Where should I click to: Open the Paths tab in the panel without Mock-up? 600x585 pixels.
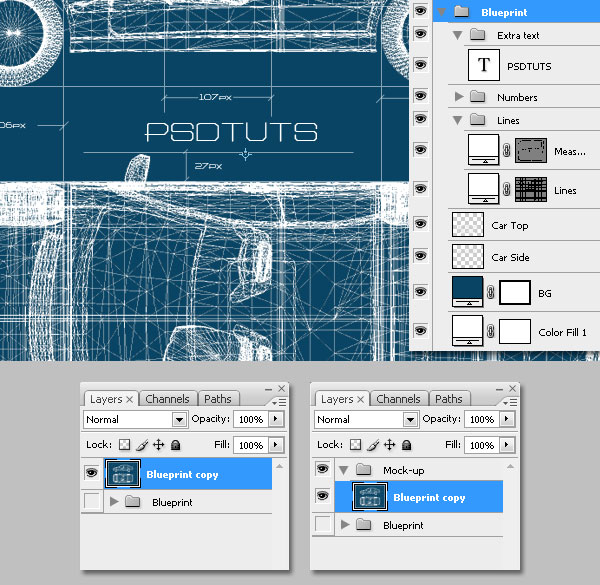coord(216,399)
